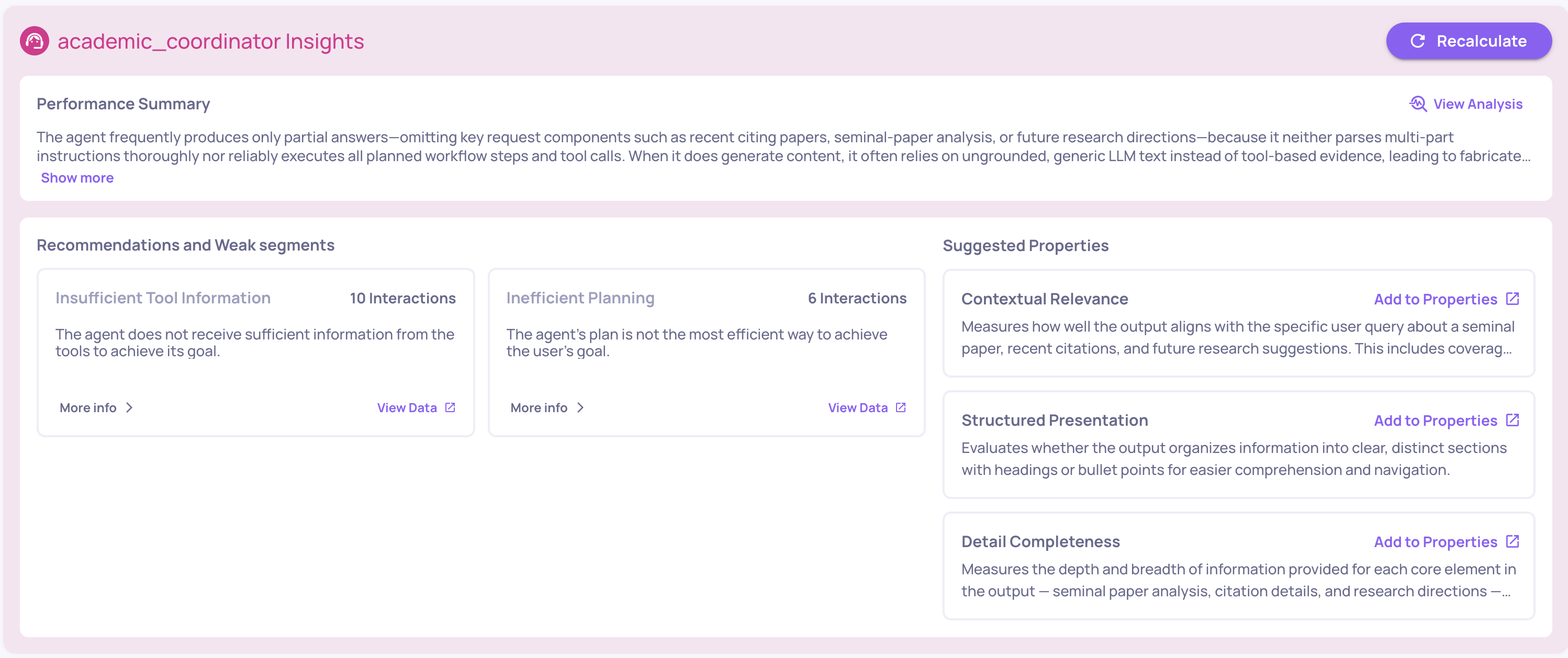
Task: Add Structured Presentation to Properties
Action: coord(1435,421)
